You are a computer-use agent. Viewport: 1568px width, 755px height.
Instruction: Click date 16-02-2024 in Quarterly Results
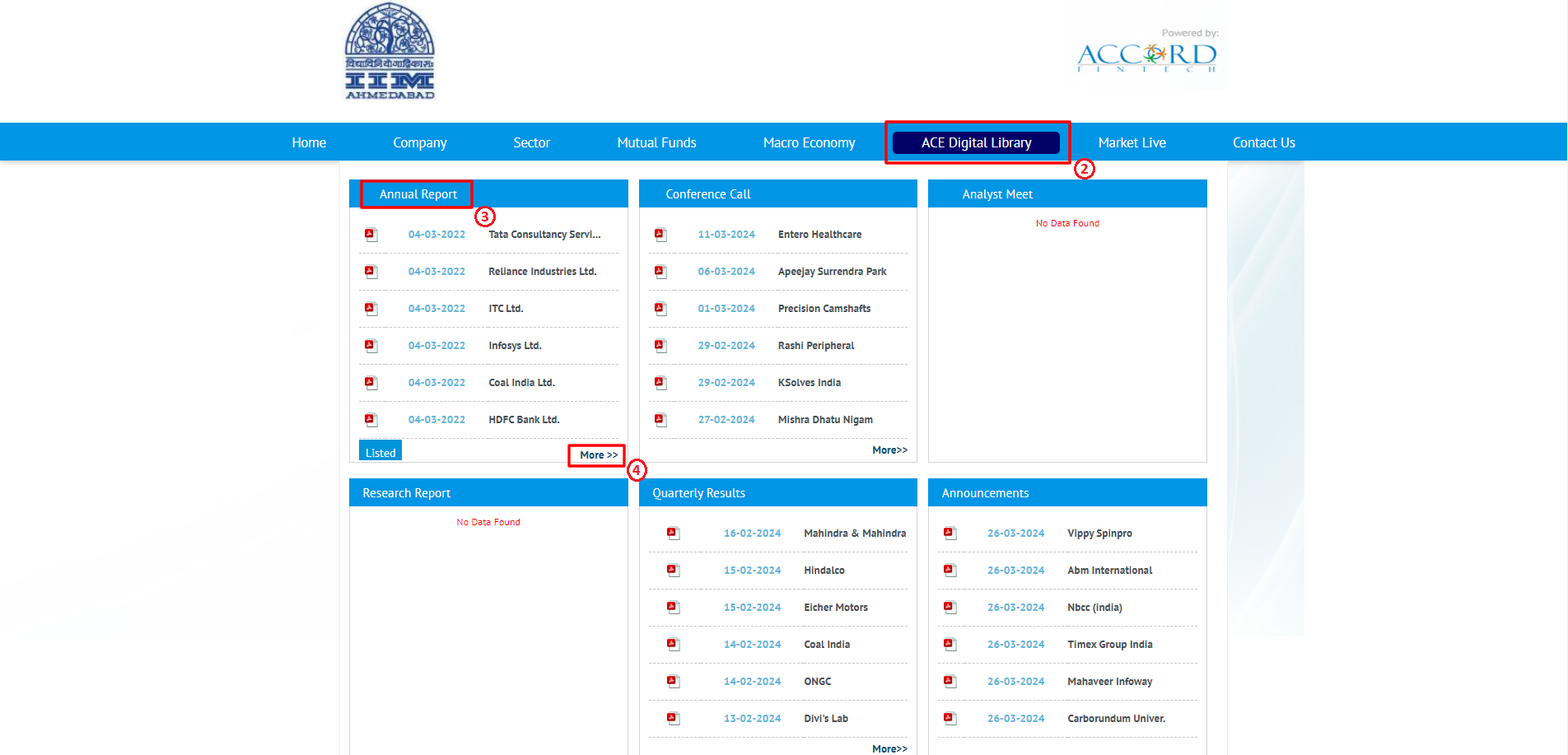(x=752, y=534)
